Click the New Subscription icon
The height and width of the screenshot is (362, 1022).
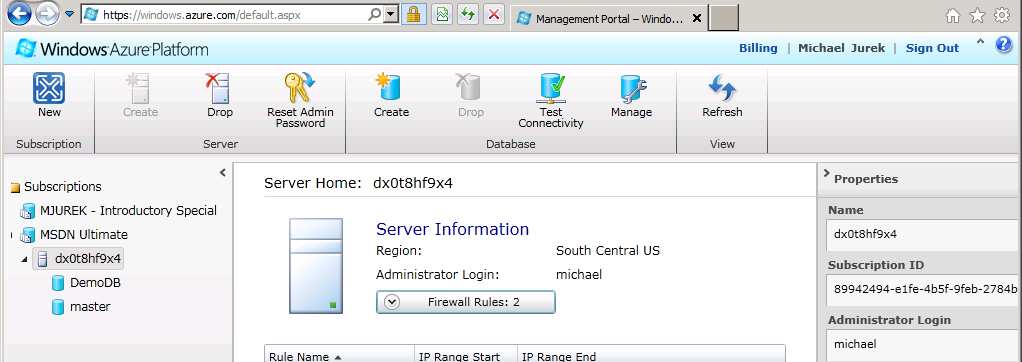[49, 89]
